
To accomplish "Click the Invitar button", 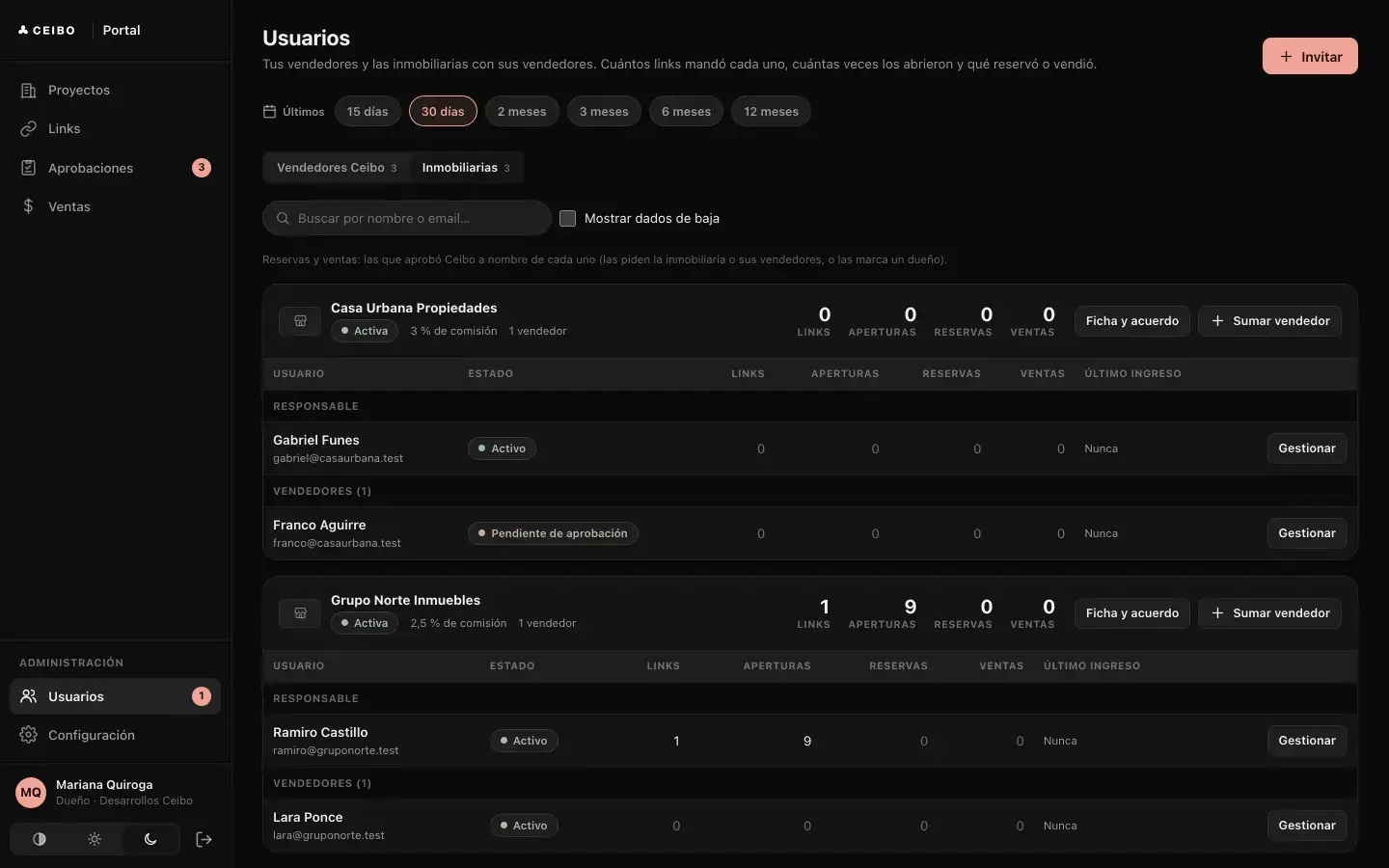I will tap(1310, 57).
